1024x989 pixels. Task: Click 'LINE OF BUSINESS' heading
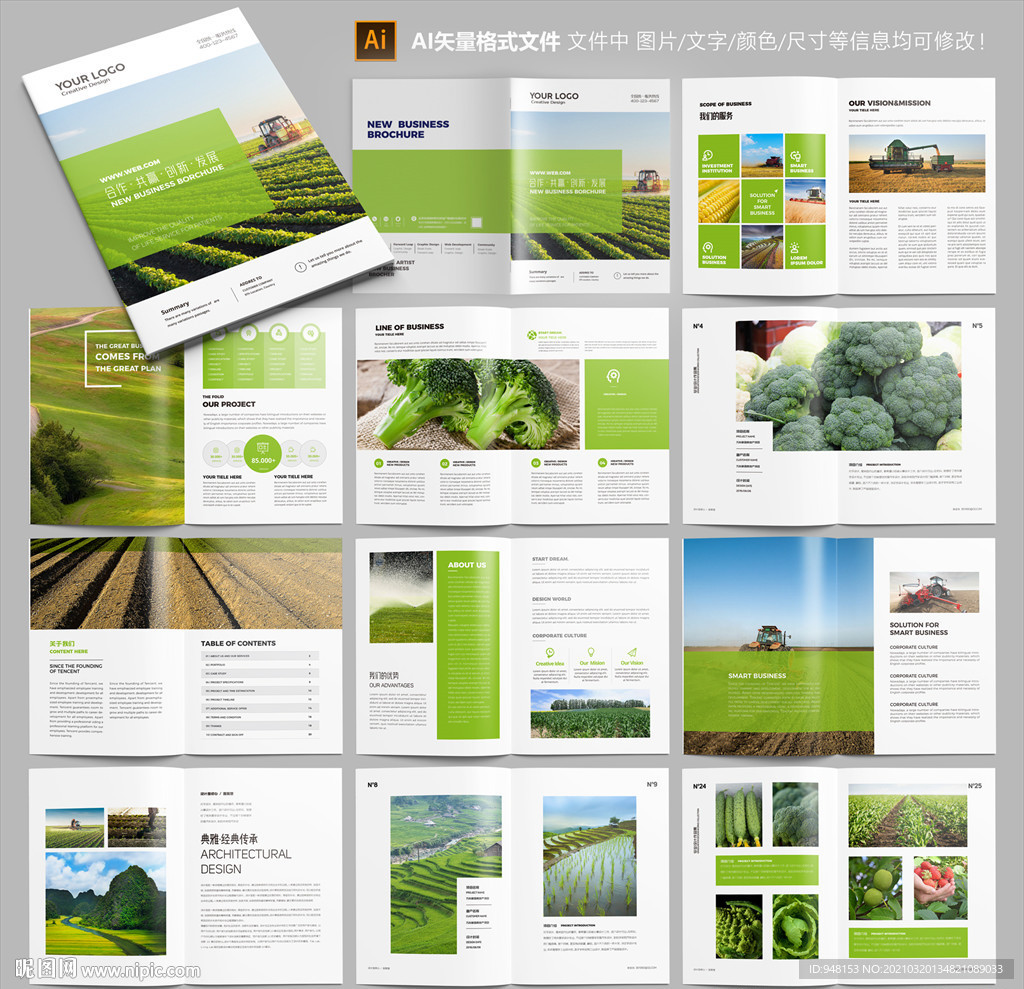409,327
